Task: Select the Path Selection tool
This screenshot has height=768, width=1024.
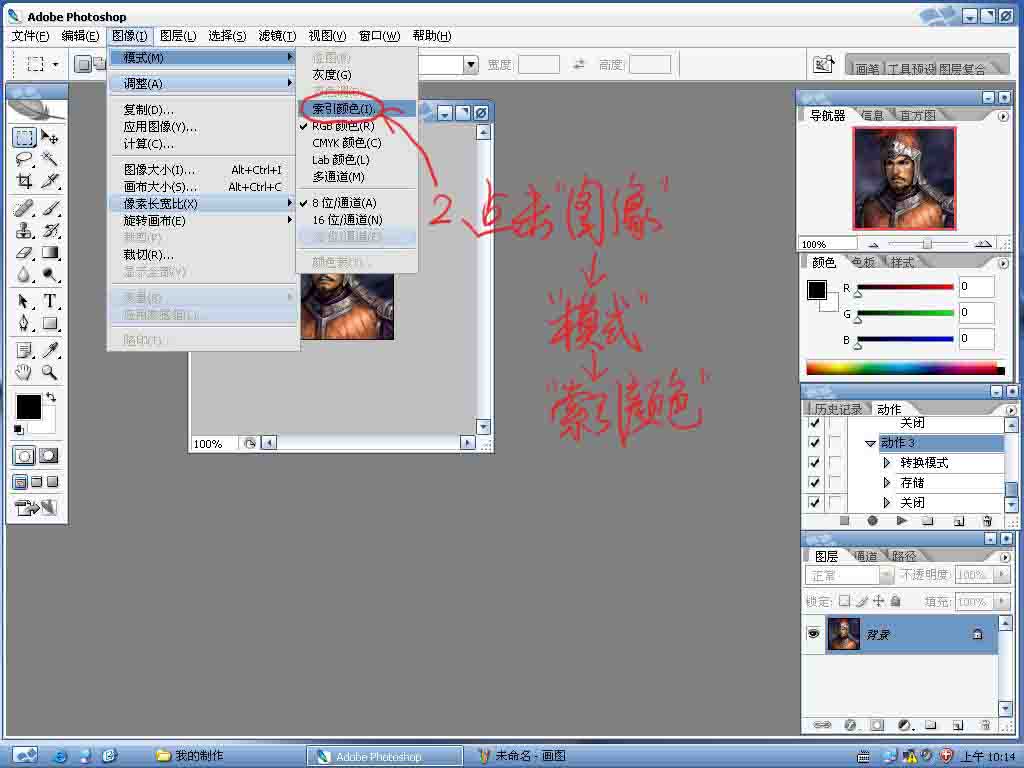Action: click(24, 301)
